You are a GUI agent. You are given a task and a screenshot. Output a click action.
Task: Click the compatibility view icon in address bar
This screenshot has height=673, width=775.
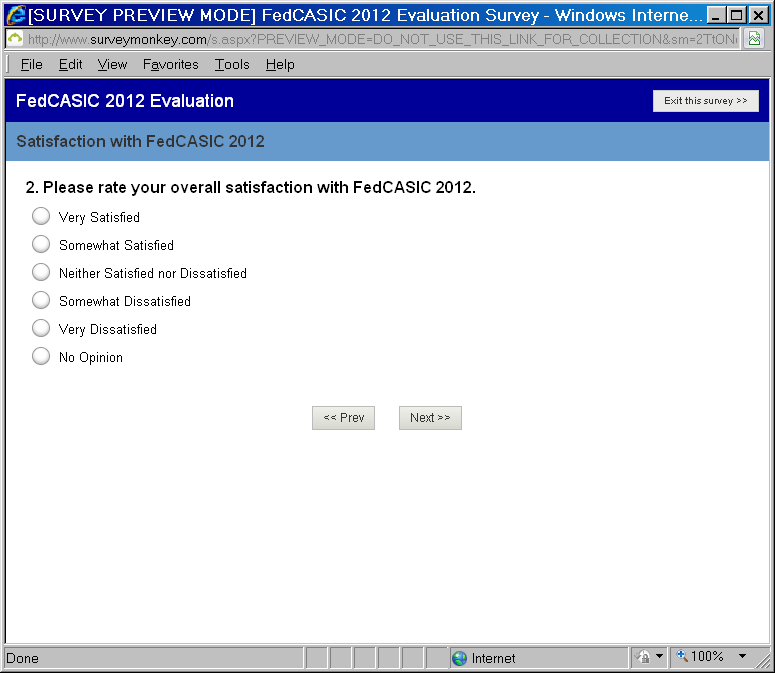tap(754, 39)
